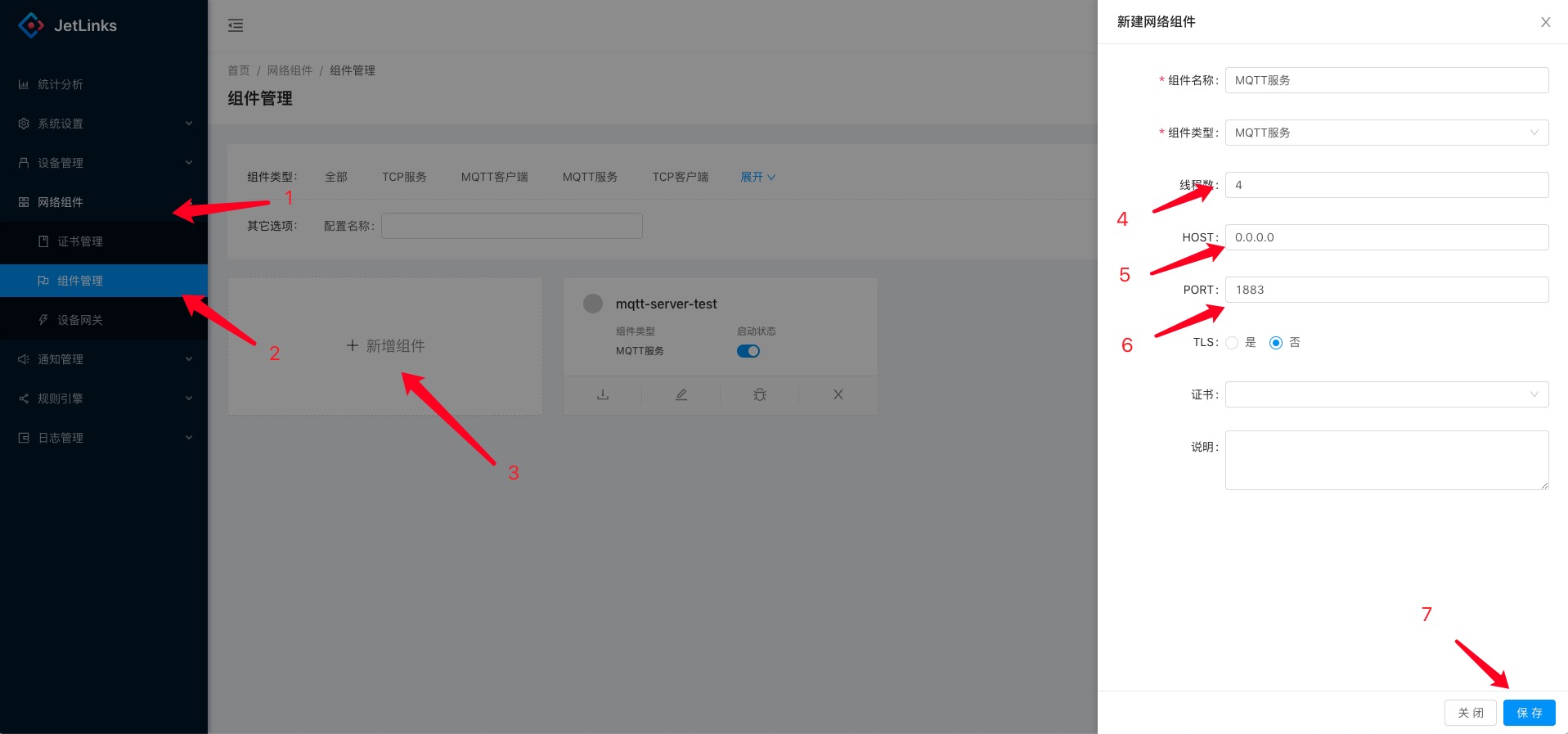The width and height of the screenshot is (1568, 734).
Task: Select TLS option 否
Action: click(x=1275, y=343)
